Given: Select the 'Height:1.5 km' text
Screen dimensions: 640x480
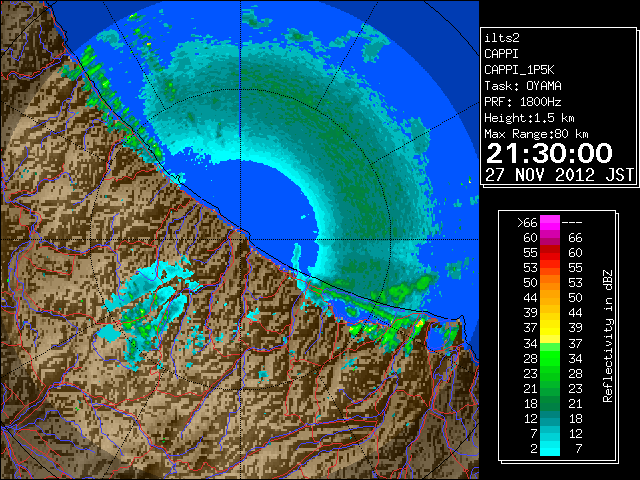Looking at the screenshot, I should tap(529, 118).
